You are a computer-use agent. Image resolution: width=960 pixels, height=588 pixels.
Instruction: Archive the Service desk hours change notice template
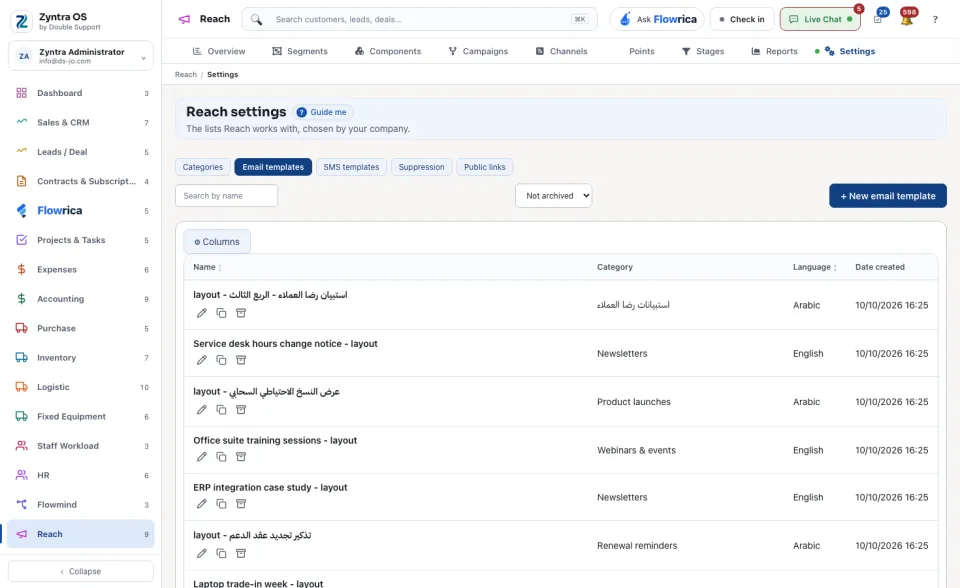(241, 360)
